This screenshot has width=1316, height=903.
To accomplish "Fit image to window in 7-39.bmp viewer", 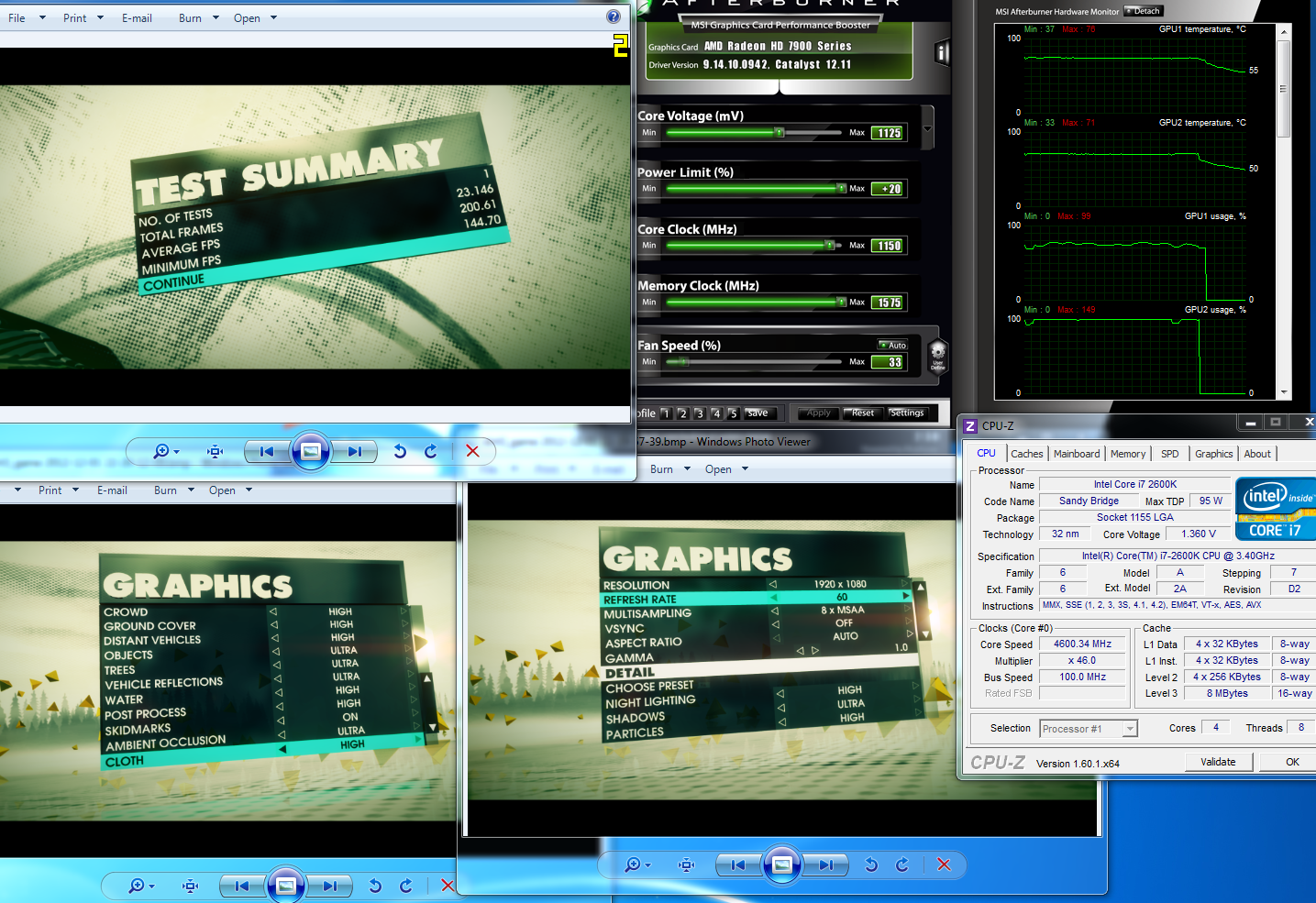I will point(687,864).
